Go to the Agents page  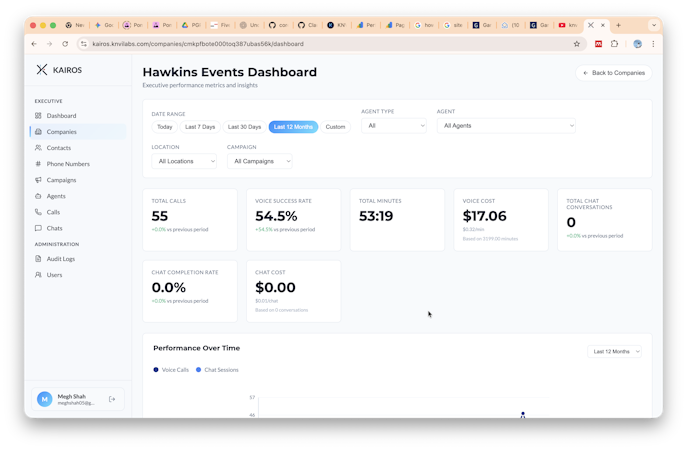tap(56, 196)
